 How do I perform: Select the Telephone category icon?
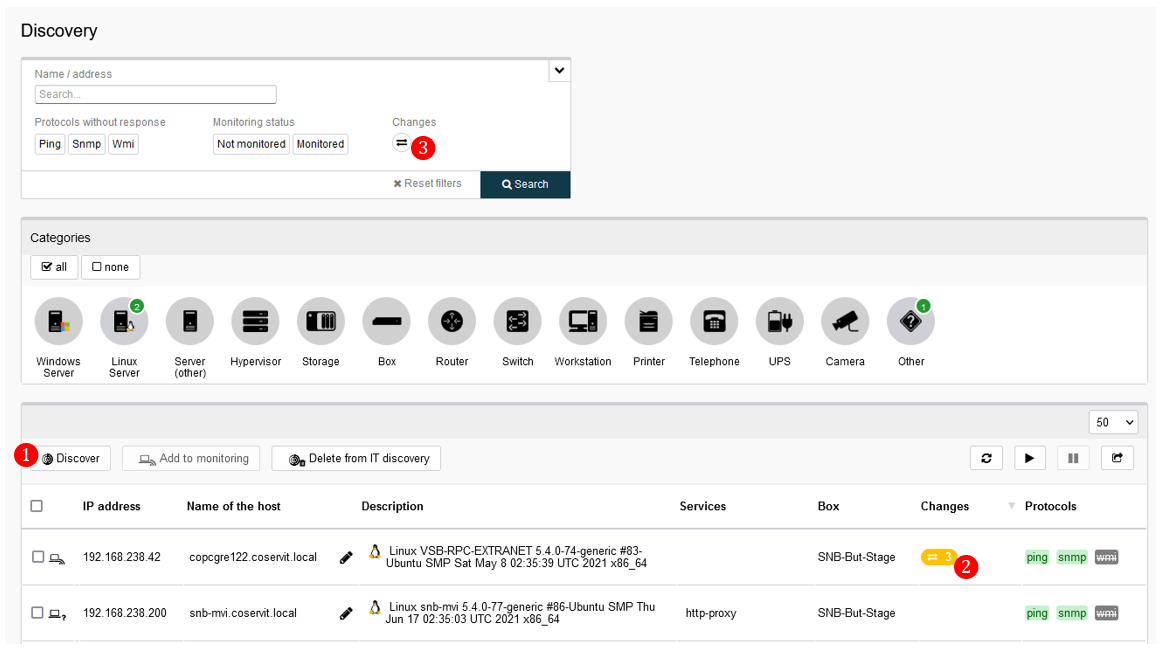pyautogui.click(x=714, y=321)
